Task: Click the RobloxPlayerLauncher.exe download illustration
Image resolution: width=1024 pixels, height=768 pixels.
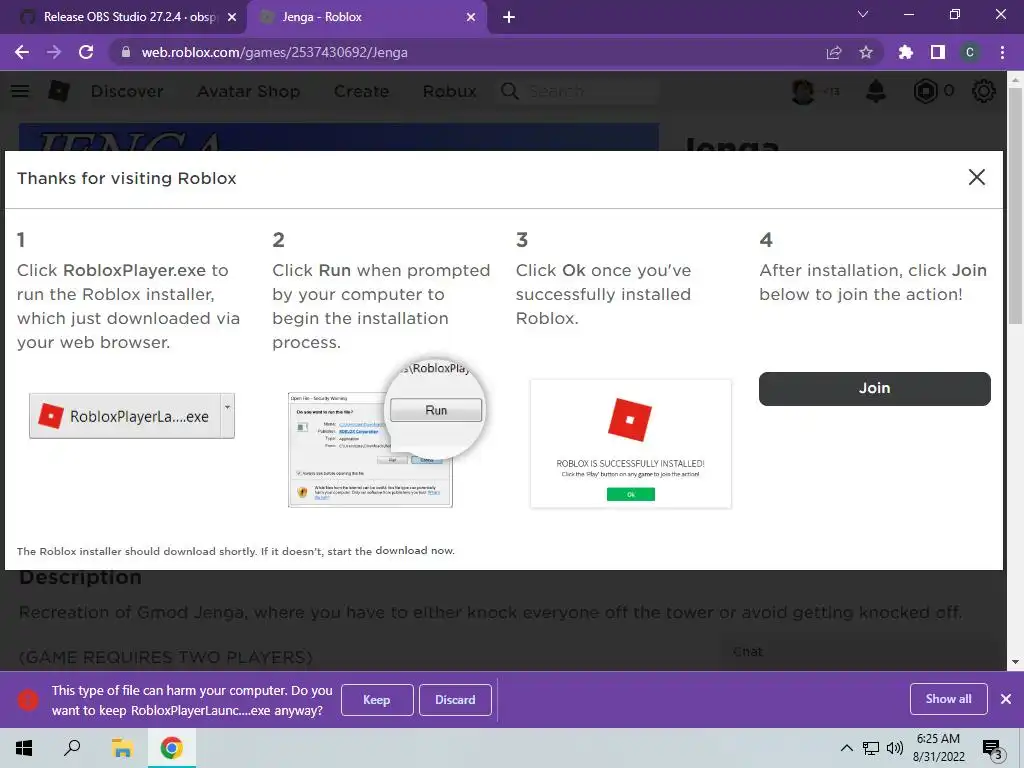Action: pyautogui.click(x=132, y=416)
